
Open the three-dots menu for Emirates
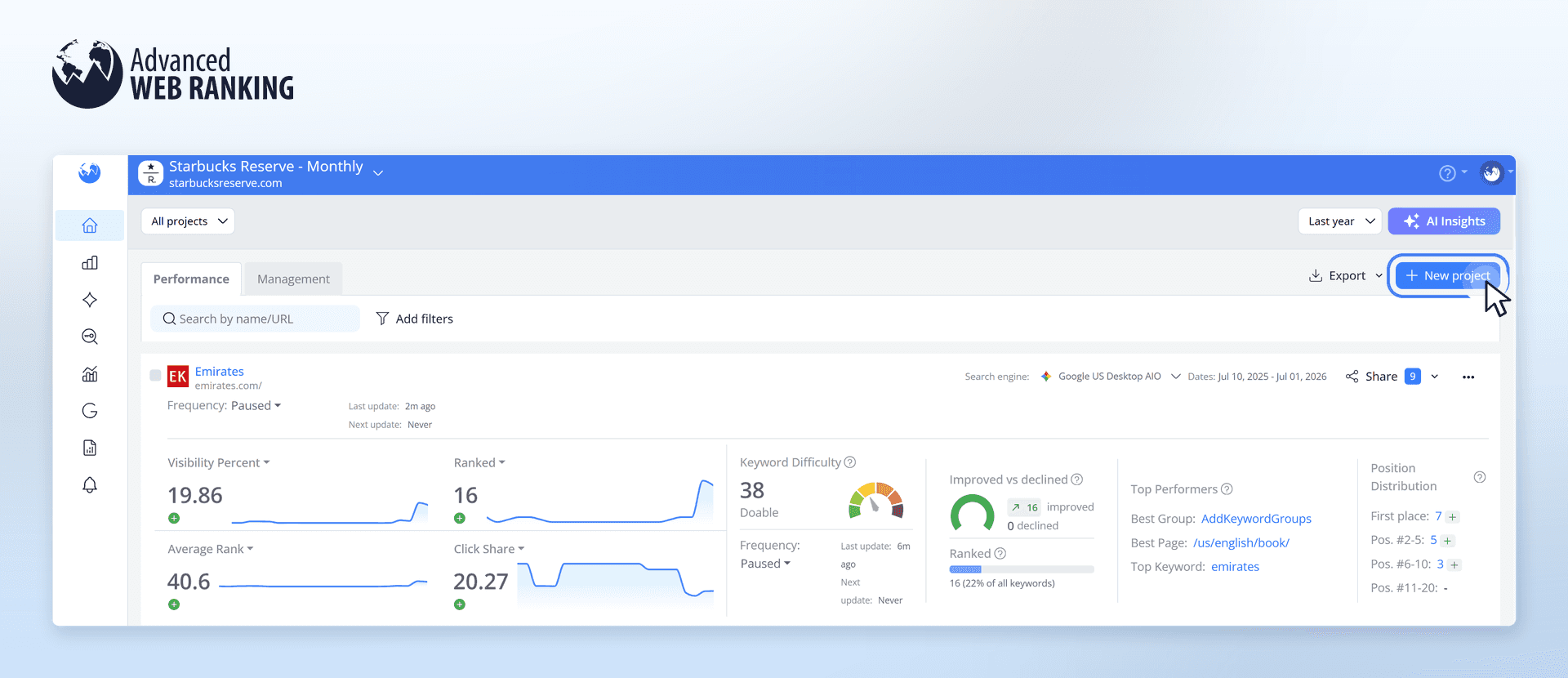pyautogui.click(x=1468, y=377)
